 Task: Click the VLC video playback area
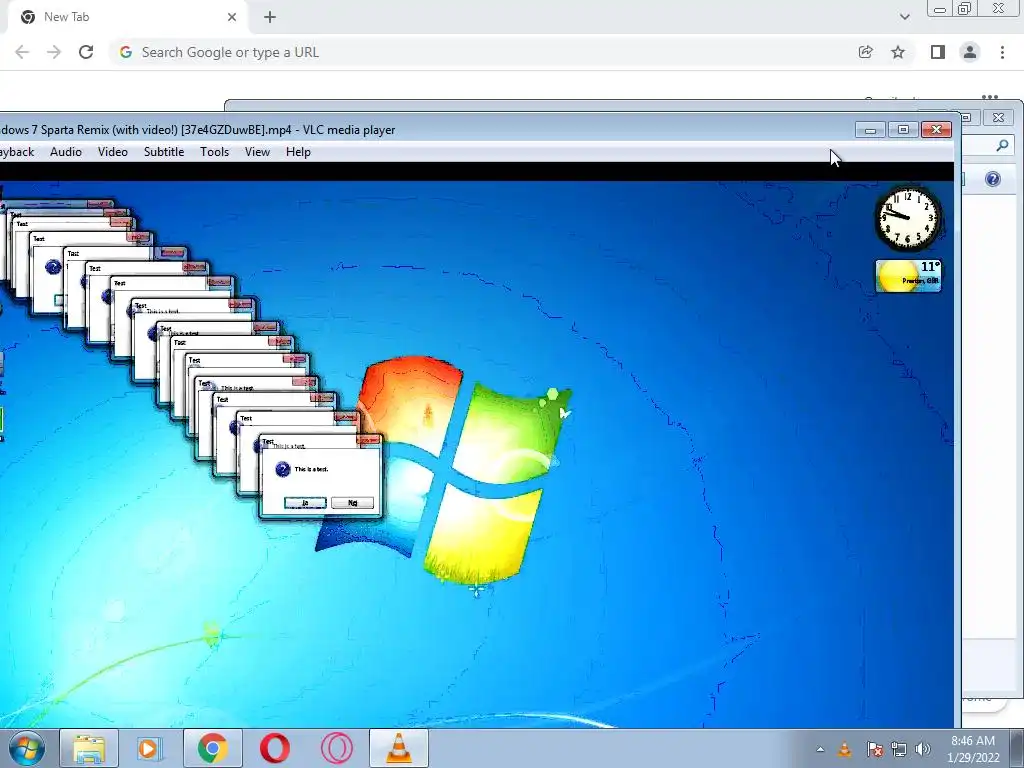[x=477, y=454]
